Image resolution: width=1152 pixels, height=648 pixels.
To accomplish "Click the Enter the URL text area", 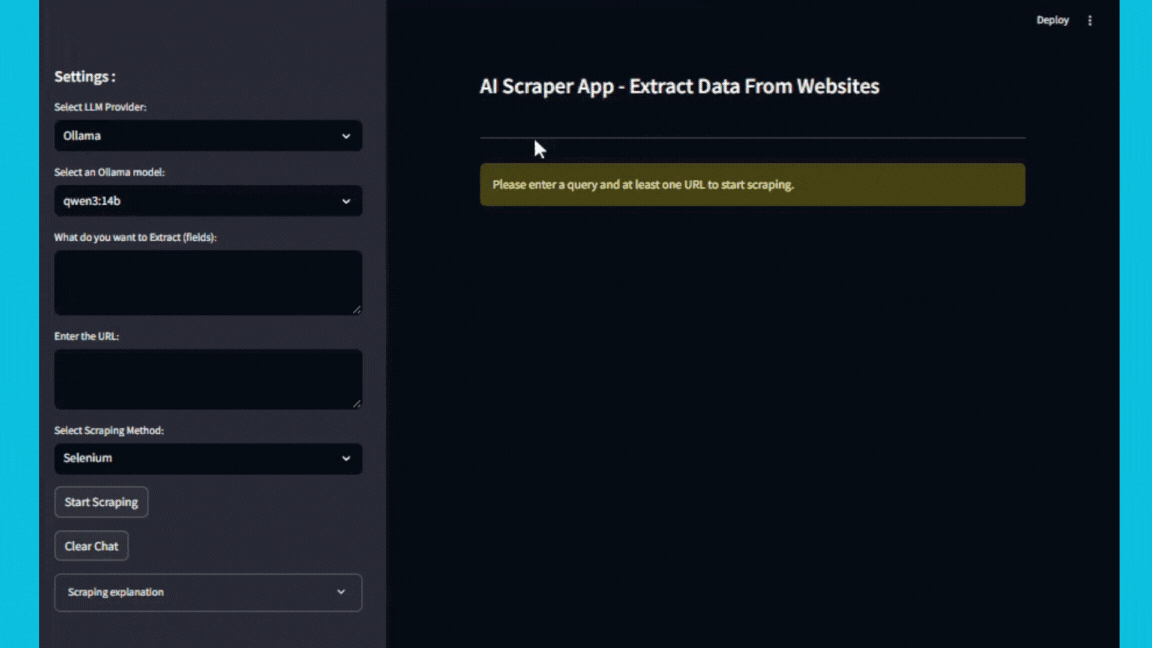I will [x=208, y=379].
